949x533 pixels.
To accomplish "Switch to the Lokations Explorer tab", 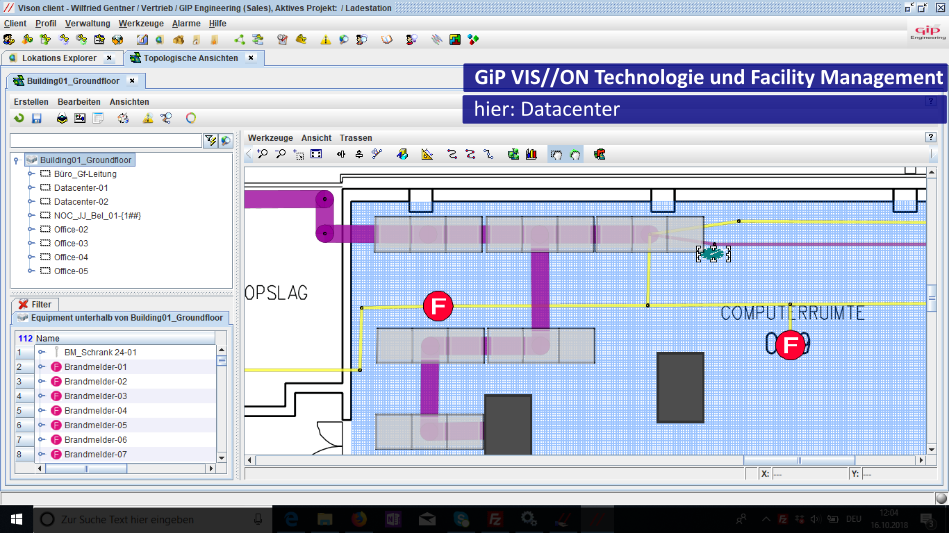I will [59, 58].
